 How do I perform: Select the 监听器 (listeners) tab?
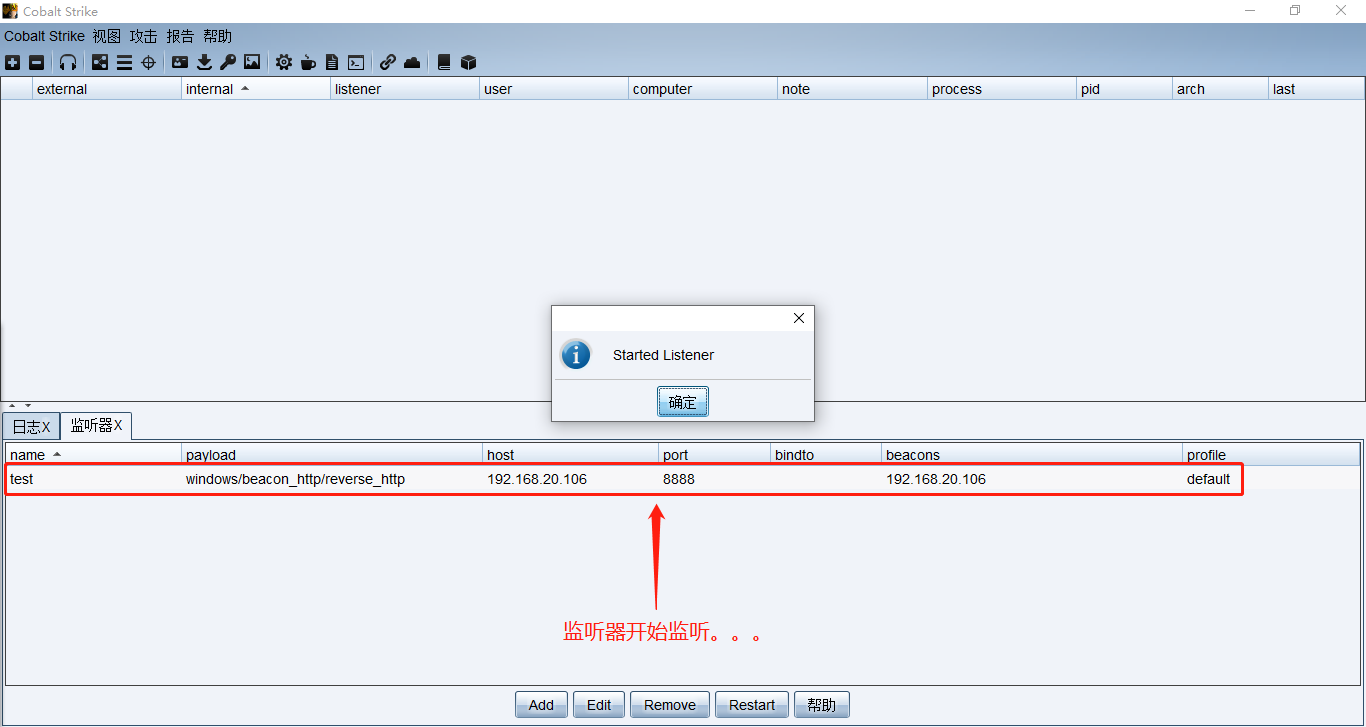tap(96, 425)
